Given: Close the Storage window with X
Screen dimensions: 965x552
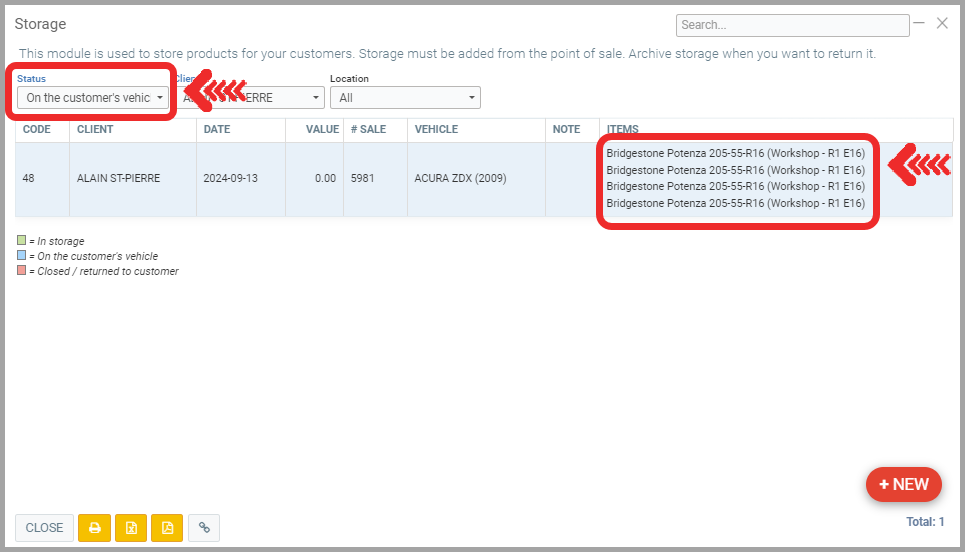Looking at the screenshot, I should pos(942,23).
